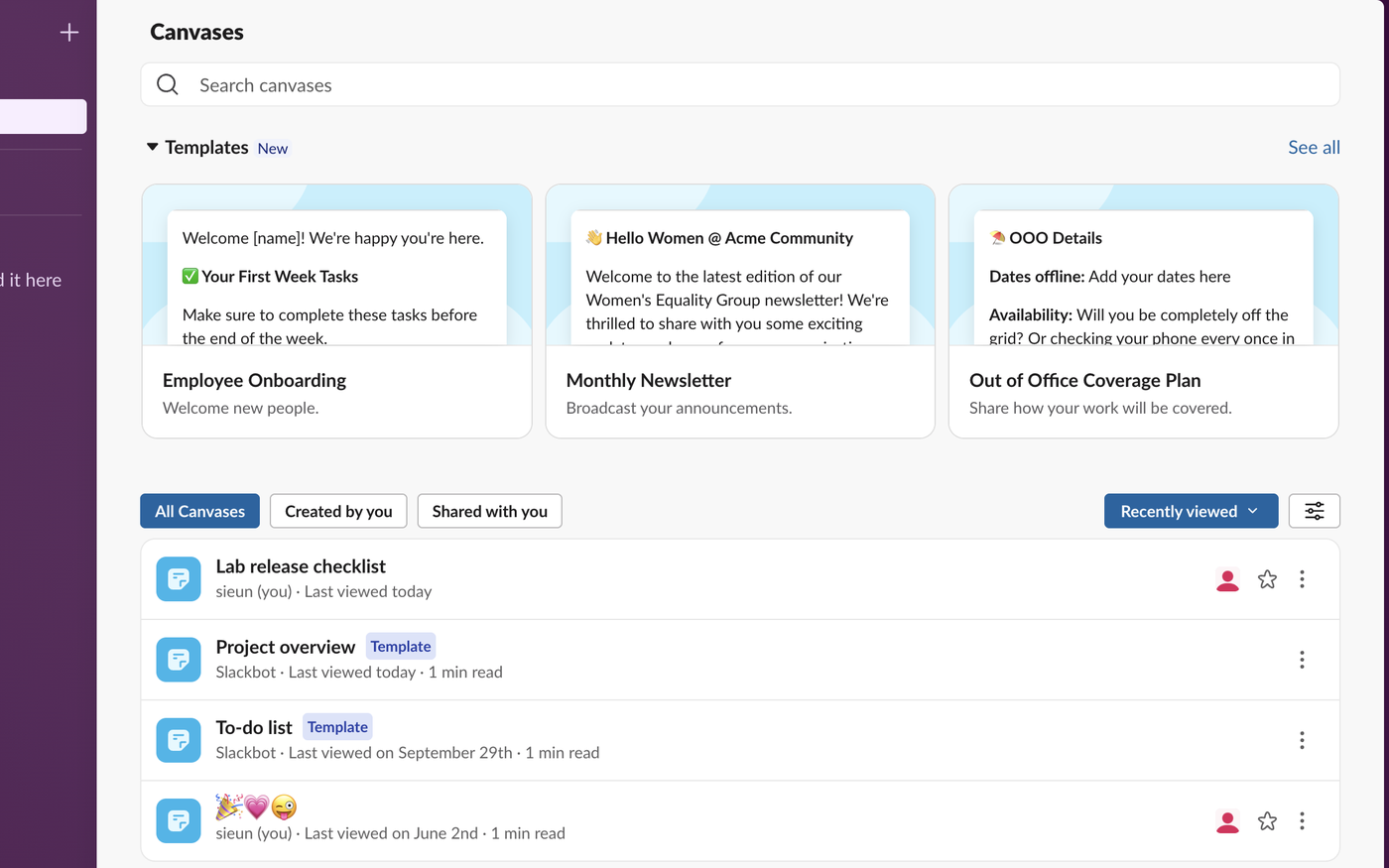Select the All Canvases tab

click(x=199, y=511)
